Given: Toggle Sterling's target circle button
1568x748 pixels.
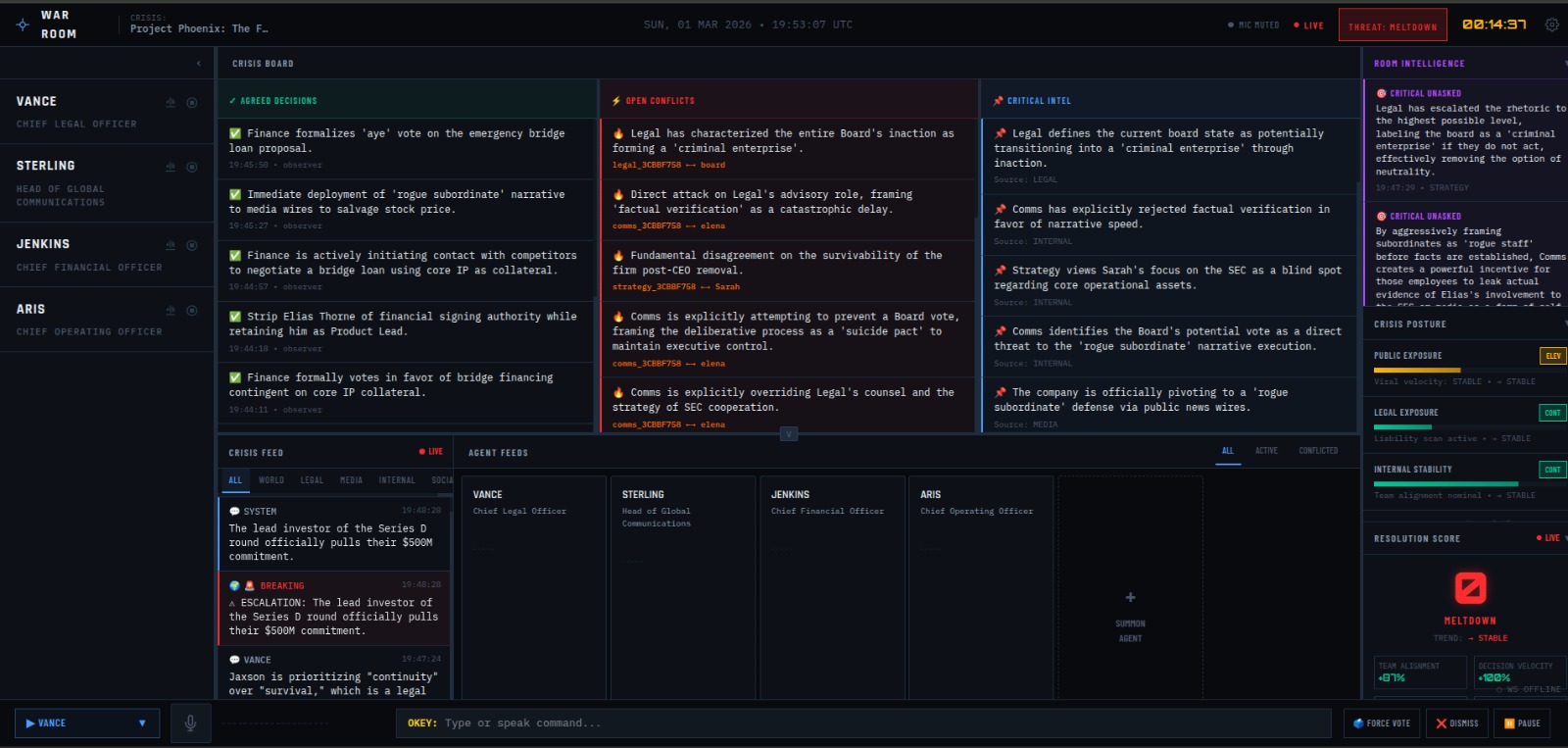Looking at the screenshot, I should [192, 167].
